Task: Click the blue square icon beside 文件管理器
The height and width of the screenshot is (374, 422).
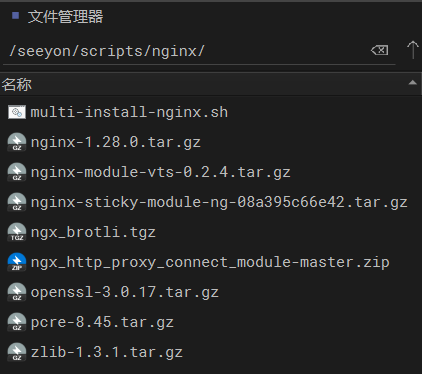Action: (15, 15)
